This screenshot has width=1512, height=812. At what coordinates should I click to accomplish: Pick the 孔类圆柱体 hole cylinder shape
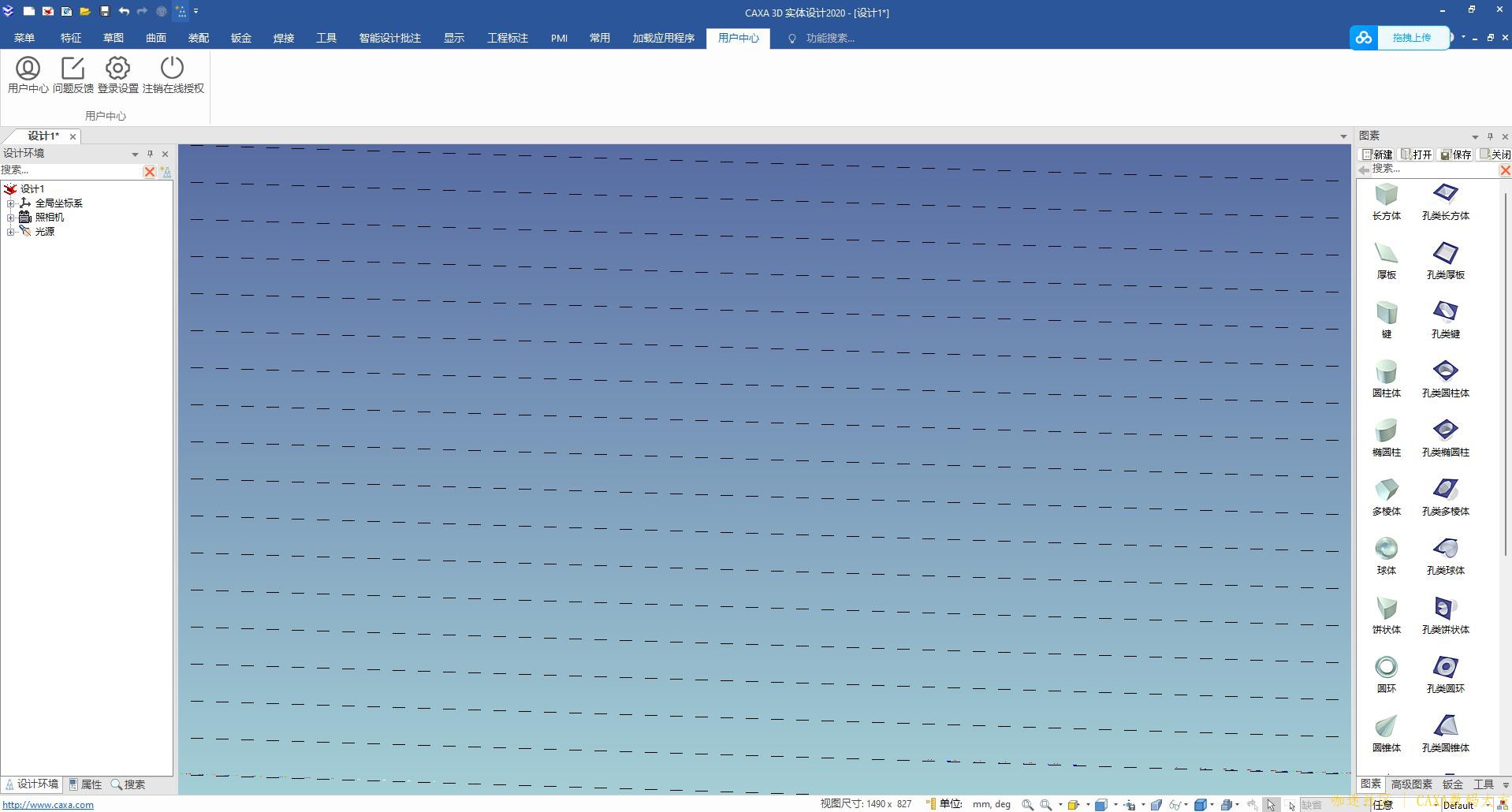click(1445, 371)
